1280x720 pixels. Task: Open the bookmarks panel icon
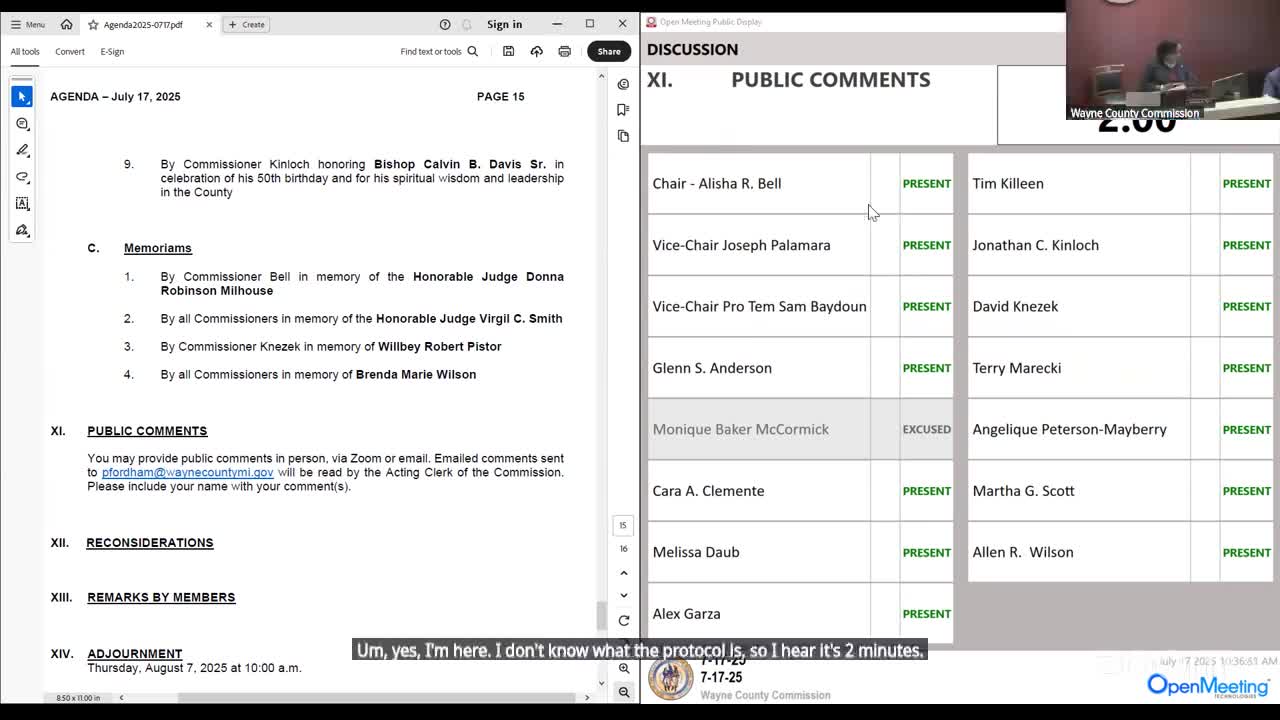coord(623,109)
